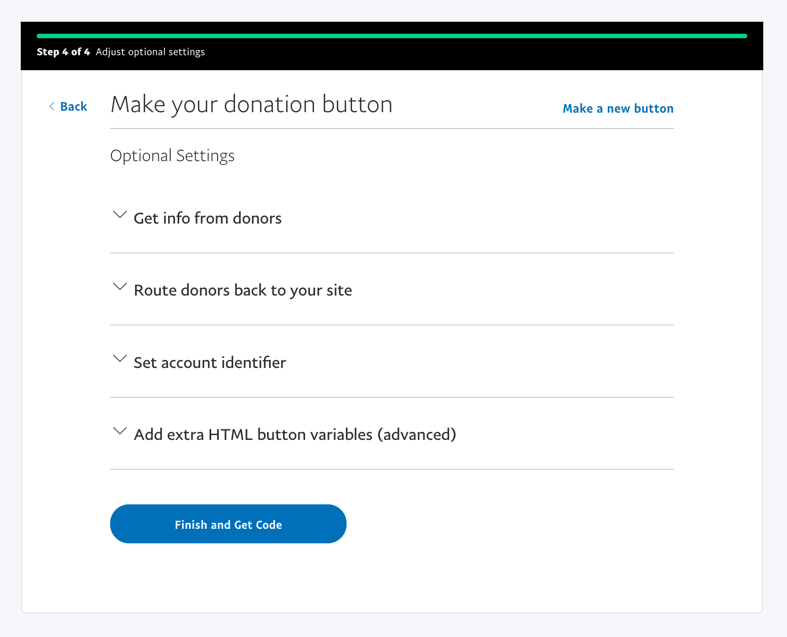Click the chevron beside Add extra HTML variables
Image resolution: width=787 pixels, height=637 pixels.
(120, 431)
